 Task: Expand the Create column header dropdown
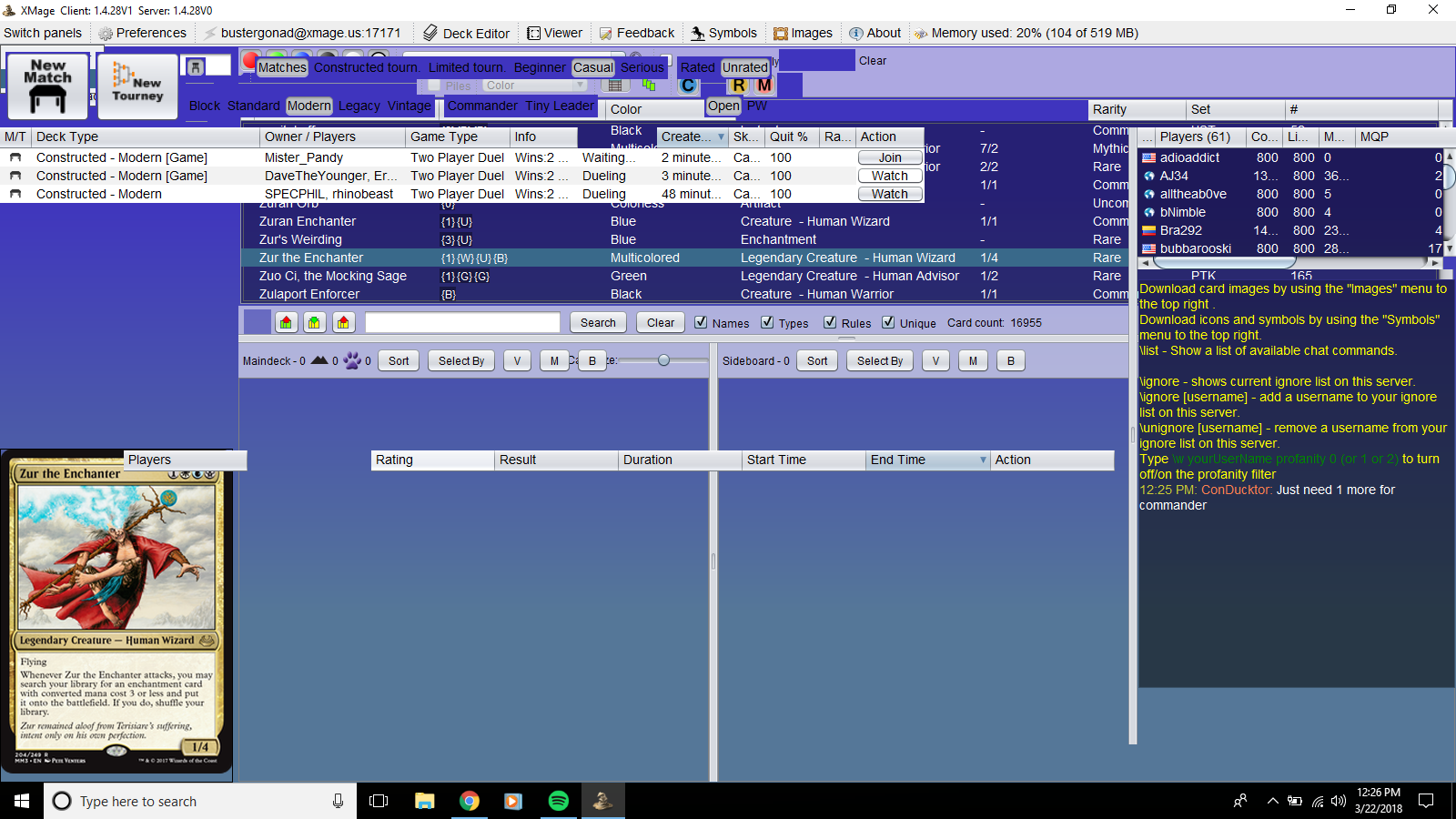723,136
